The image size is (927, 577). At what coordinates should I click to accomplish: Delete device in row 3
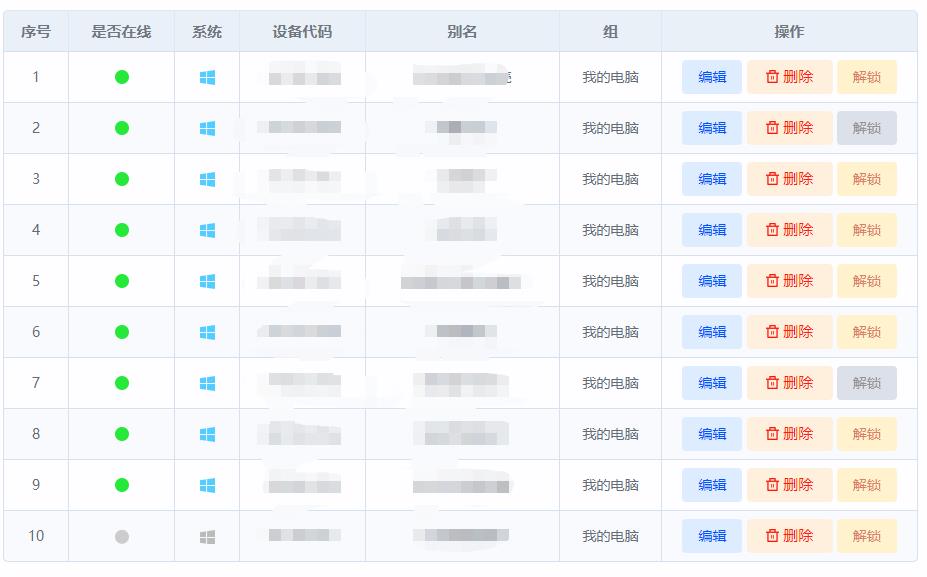[x=790, y=179]
